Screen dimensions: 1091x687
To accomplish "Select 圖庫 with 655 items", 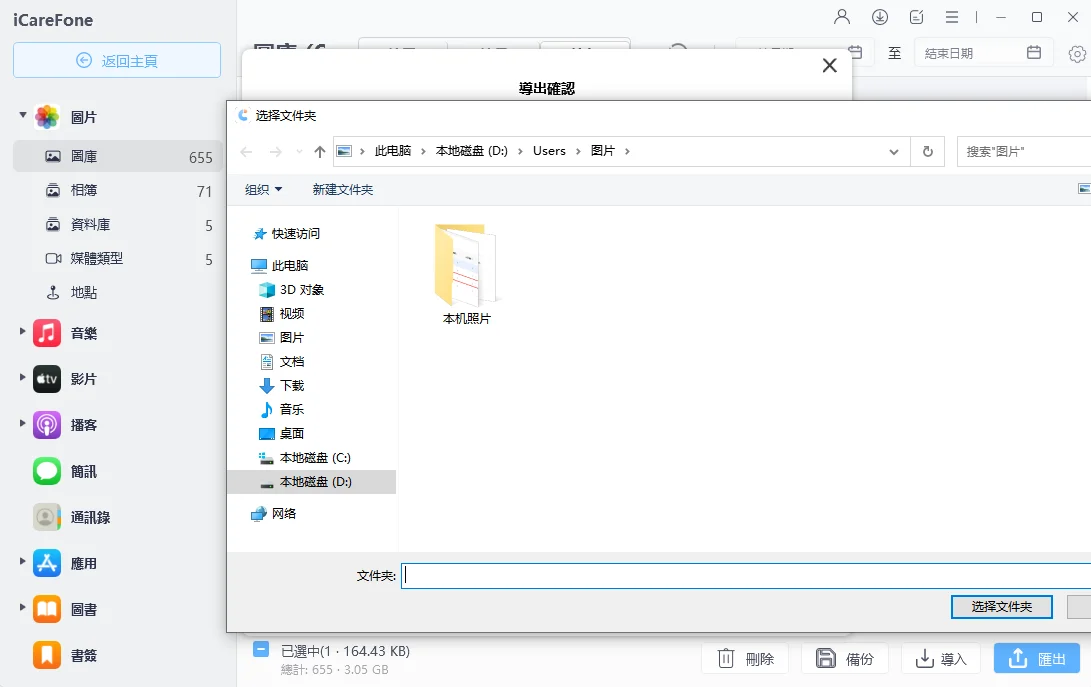I will (x=118, y=157).
